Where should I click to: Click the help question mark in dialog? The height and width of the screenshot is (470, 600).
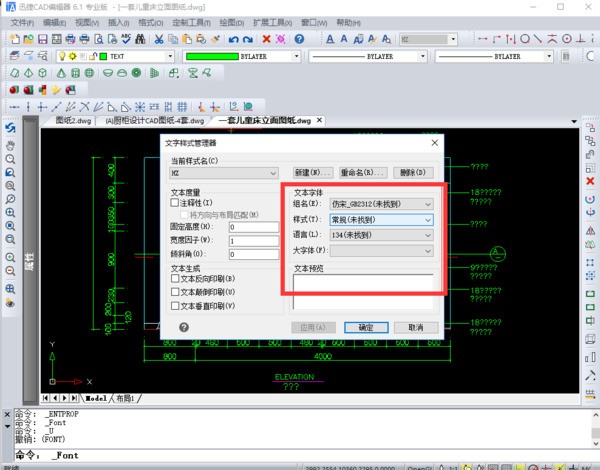[184, 327]
